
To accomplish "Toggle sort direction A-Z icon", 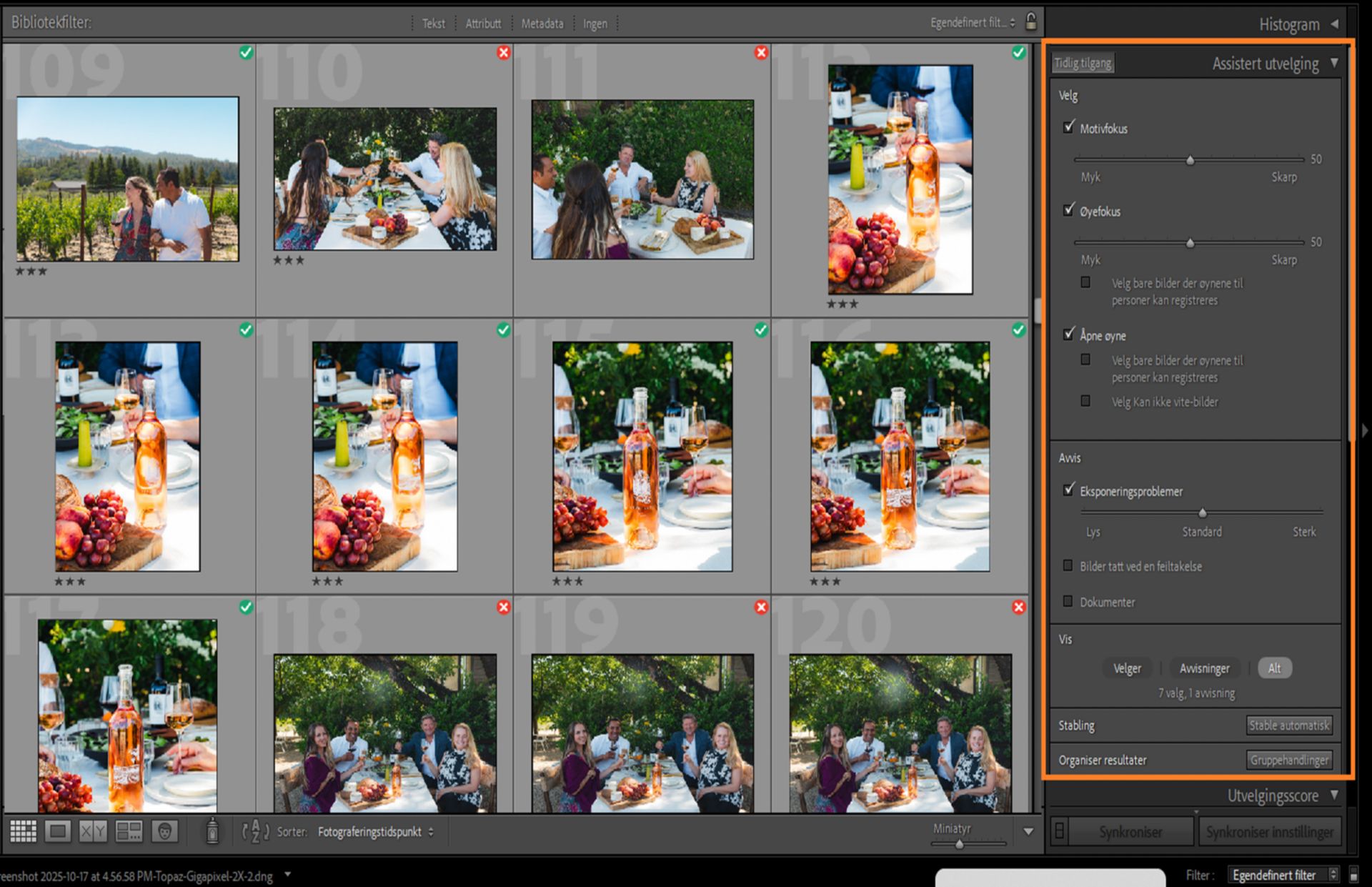I will [x=255, y=831].
